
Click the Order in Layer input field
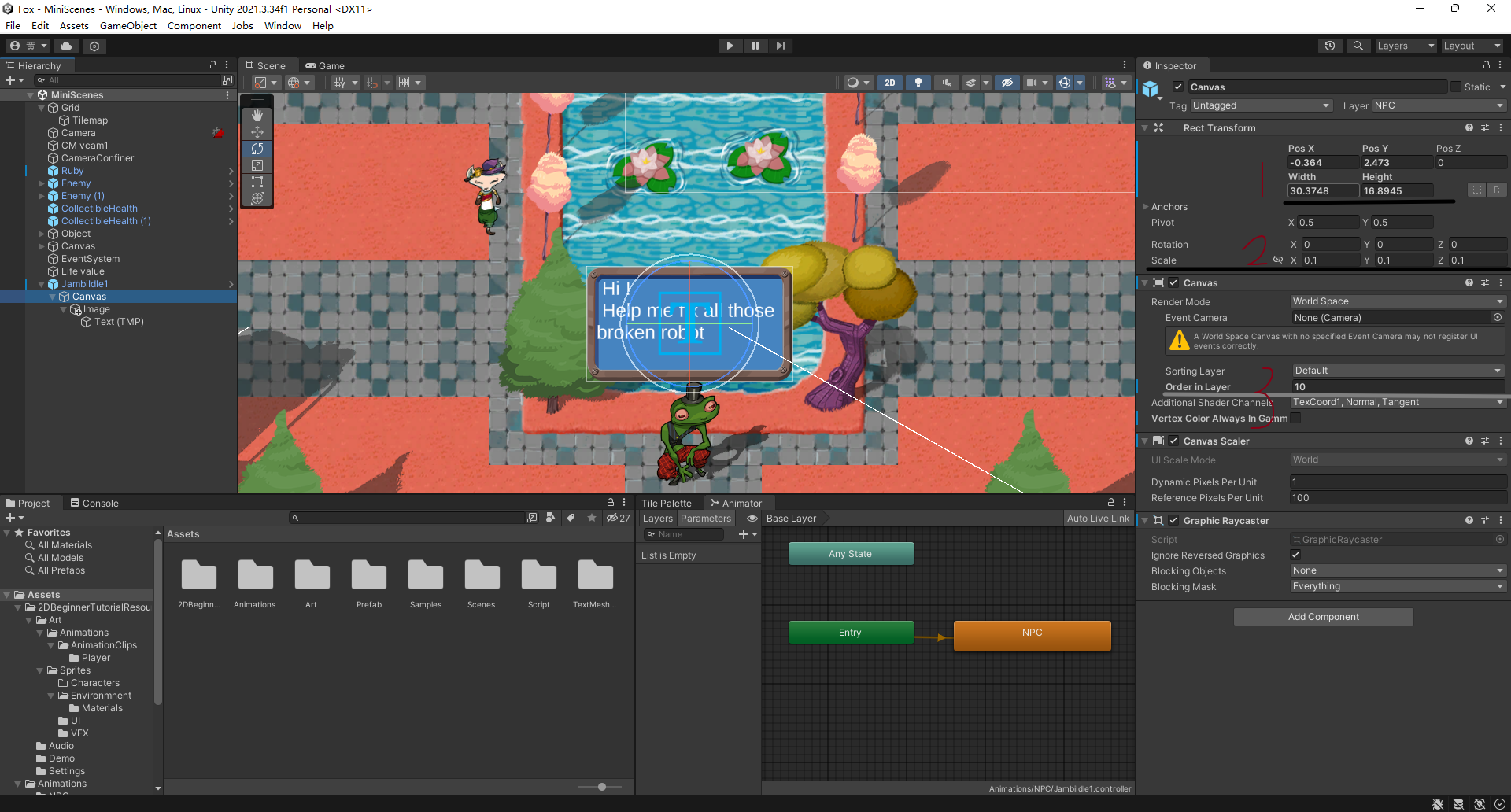(1398, 386)
